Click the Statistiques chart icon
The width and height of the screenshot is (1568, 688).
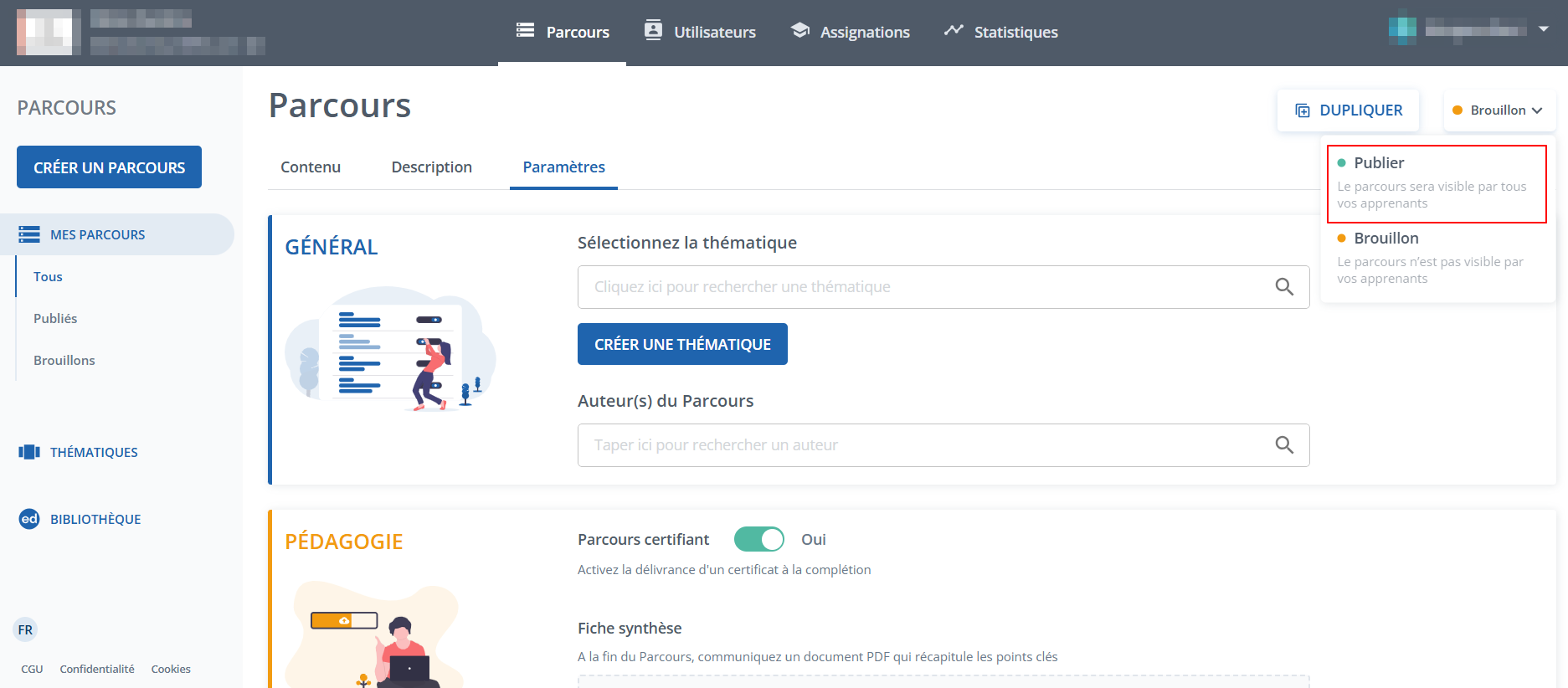point(954,31)
